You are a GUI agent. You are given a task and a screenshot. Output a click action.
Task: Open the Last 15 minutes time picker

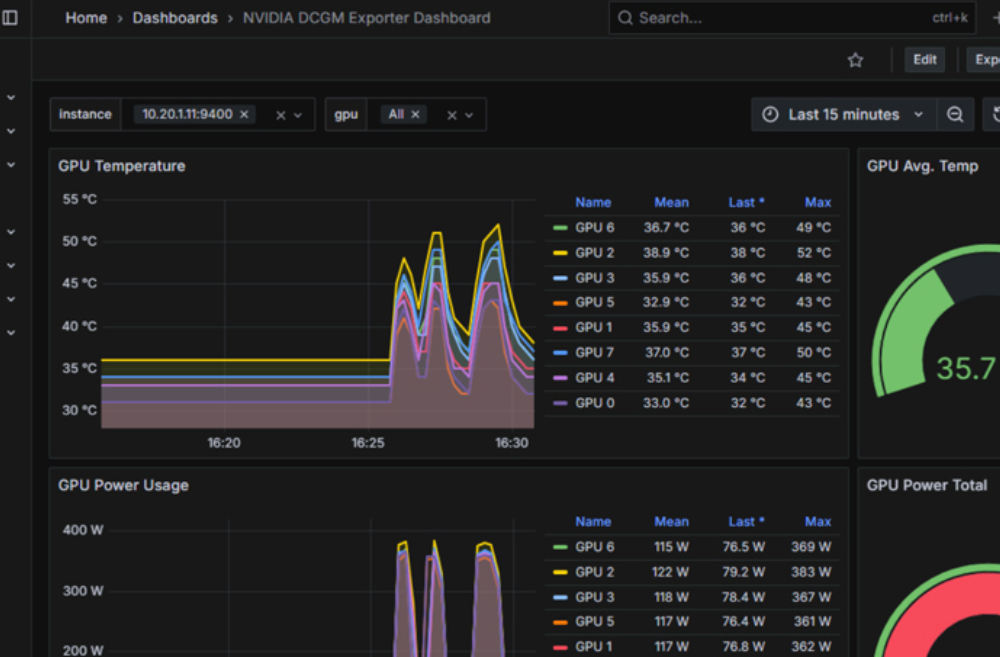843,115
